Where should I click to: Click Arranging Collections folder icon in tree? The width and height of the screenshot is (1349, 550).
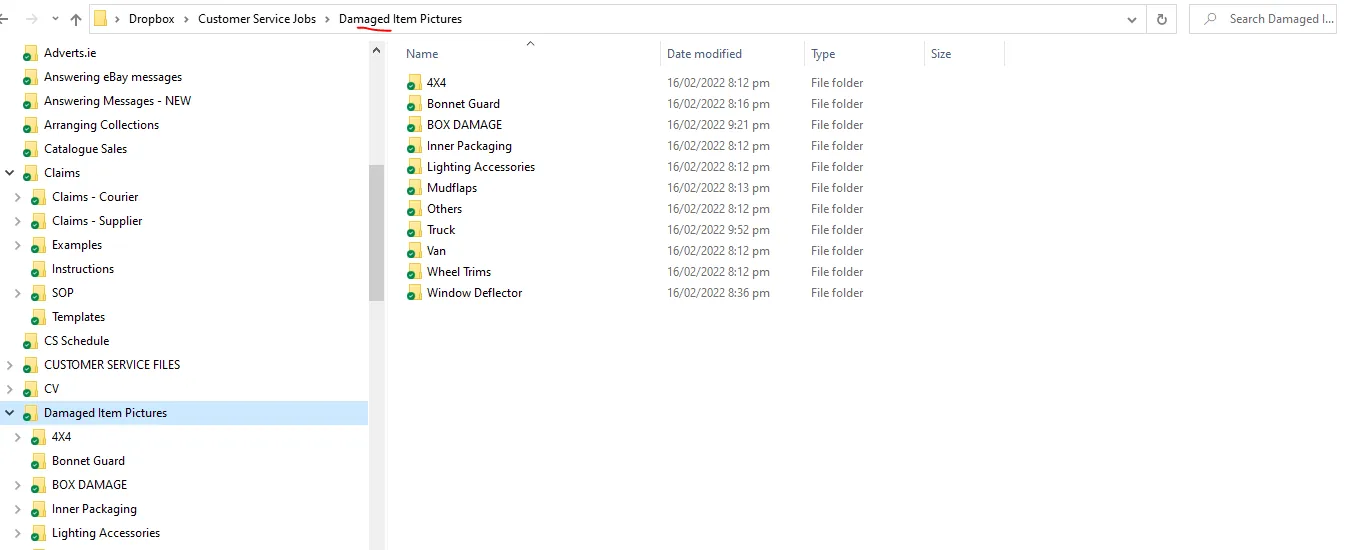tap(30, 125)
